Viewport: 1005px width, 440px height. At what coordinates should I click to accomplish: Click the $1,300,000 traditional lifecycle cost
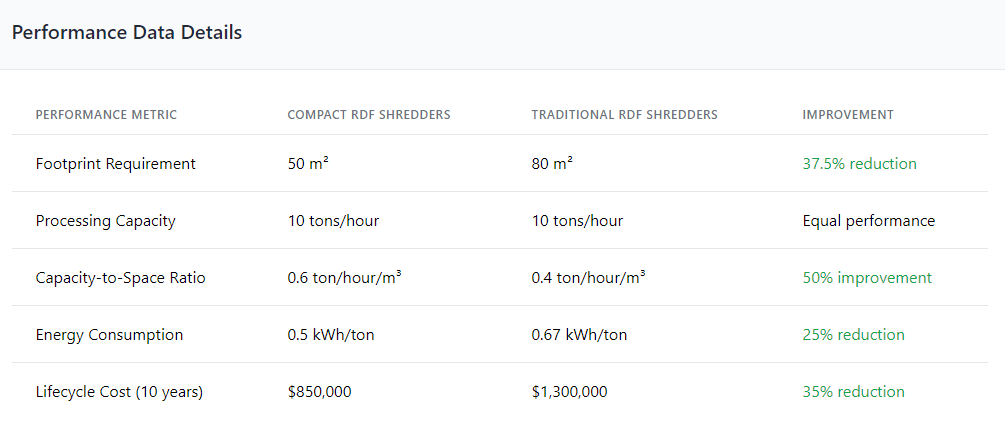570,392
